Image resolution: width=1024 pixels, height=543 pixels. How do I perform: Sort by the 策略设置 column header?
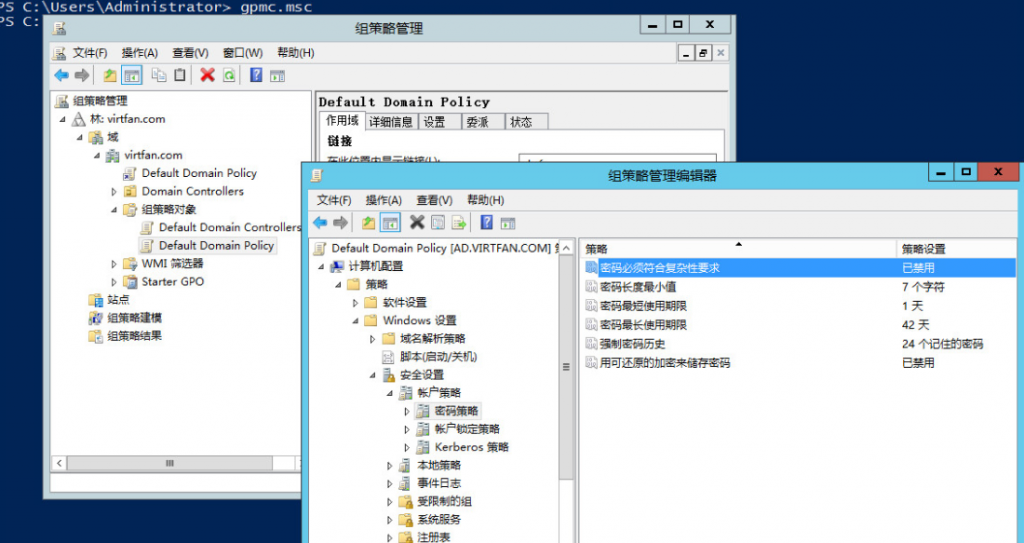coord(956,248)
